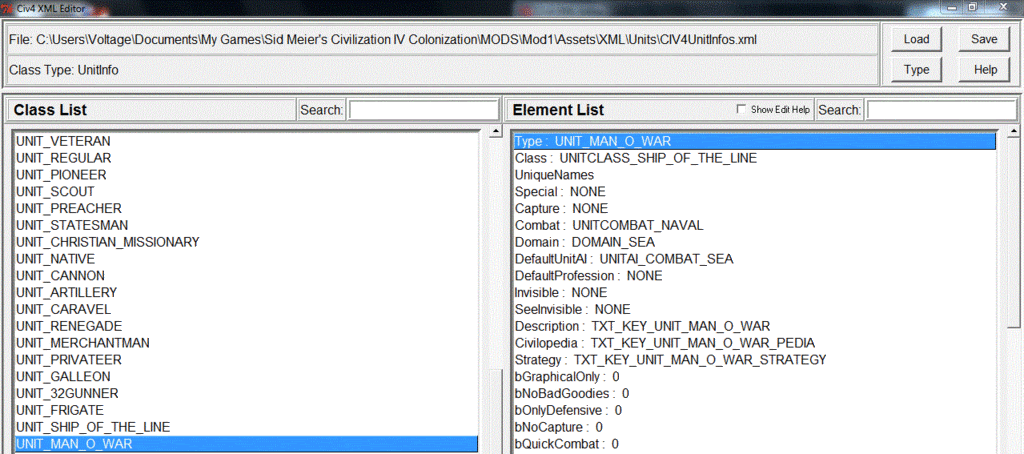Select the Combat: UNITCOMBAT_NAVAL element

[754, 225]
